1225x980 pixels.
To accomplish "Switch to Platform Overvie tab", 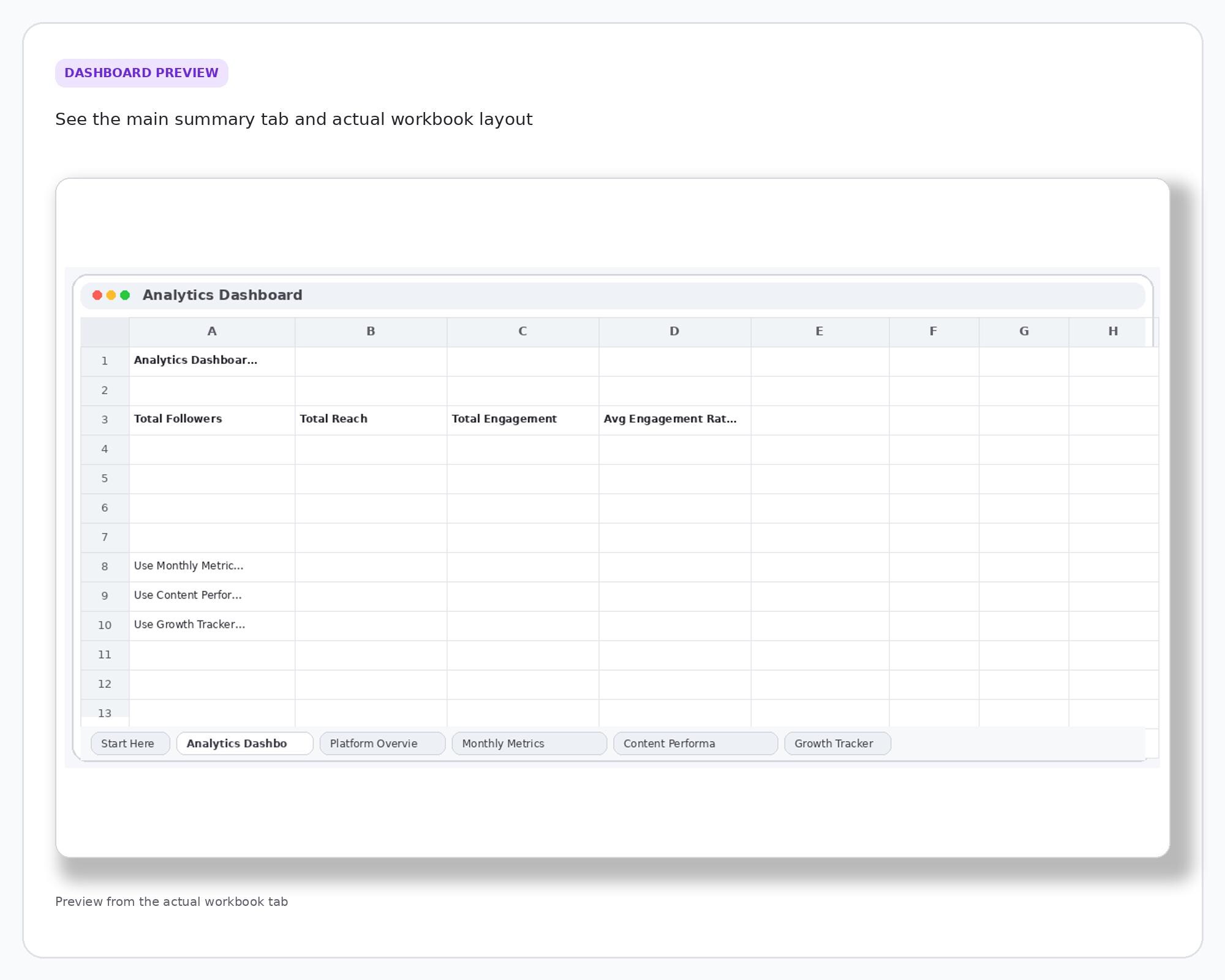I will pos(382,744).
